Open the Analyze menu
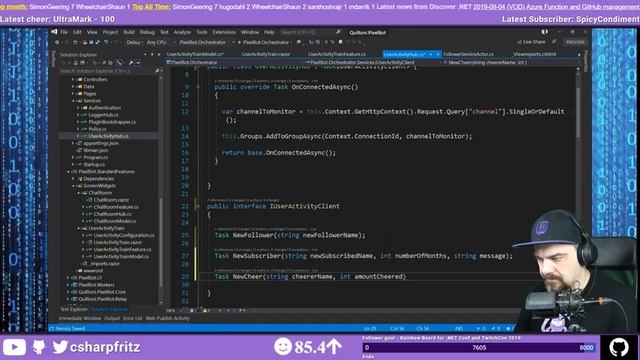The image size is (640, 360). pyautogui.click(x=182, y=32)
